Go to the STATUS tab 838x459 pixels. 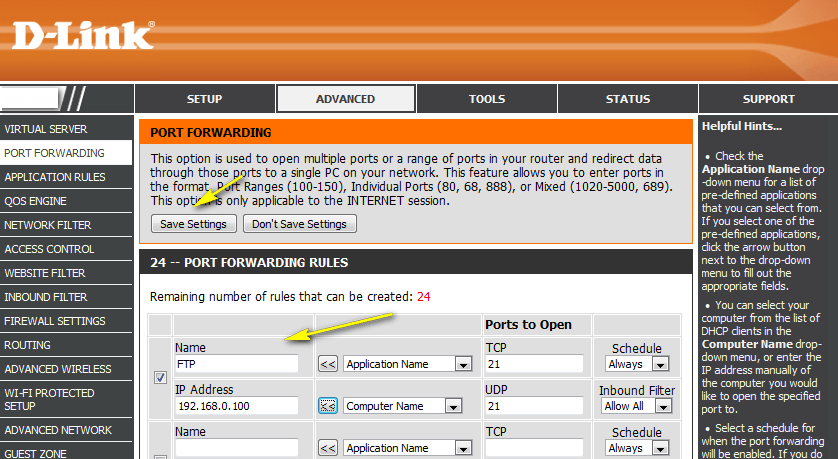pos(628,99)
